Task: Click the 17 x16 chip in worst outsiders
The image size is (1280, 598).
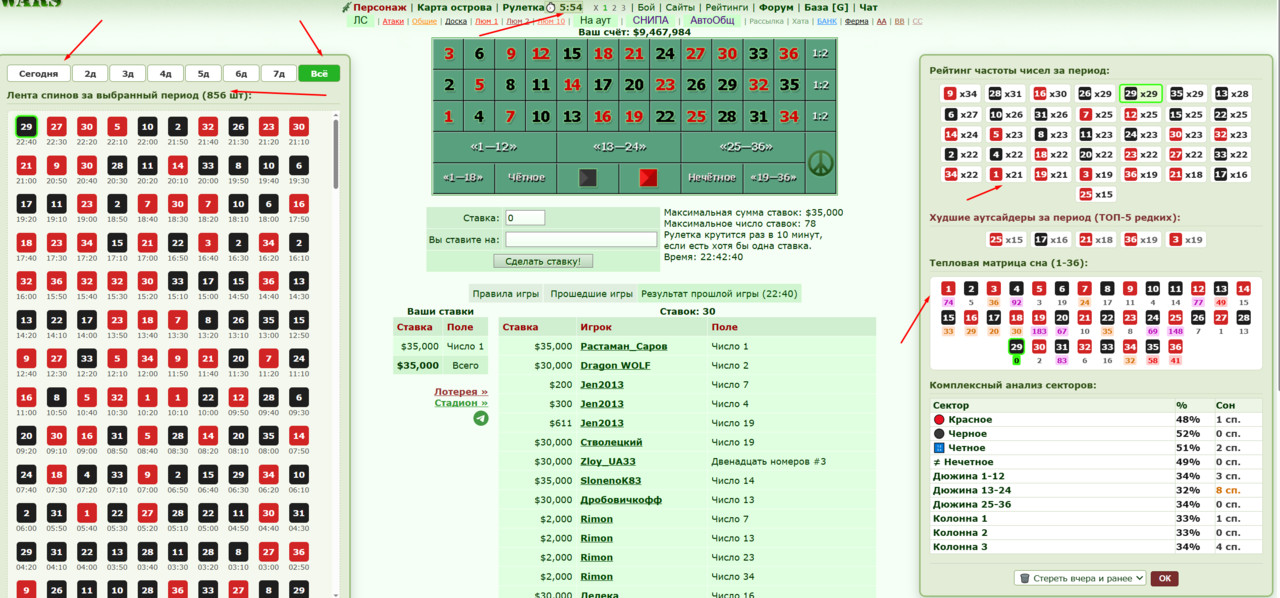Action: click(1050, 239)
